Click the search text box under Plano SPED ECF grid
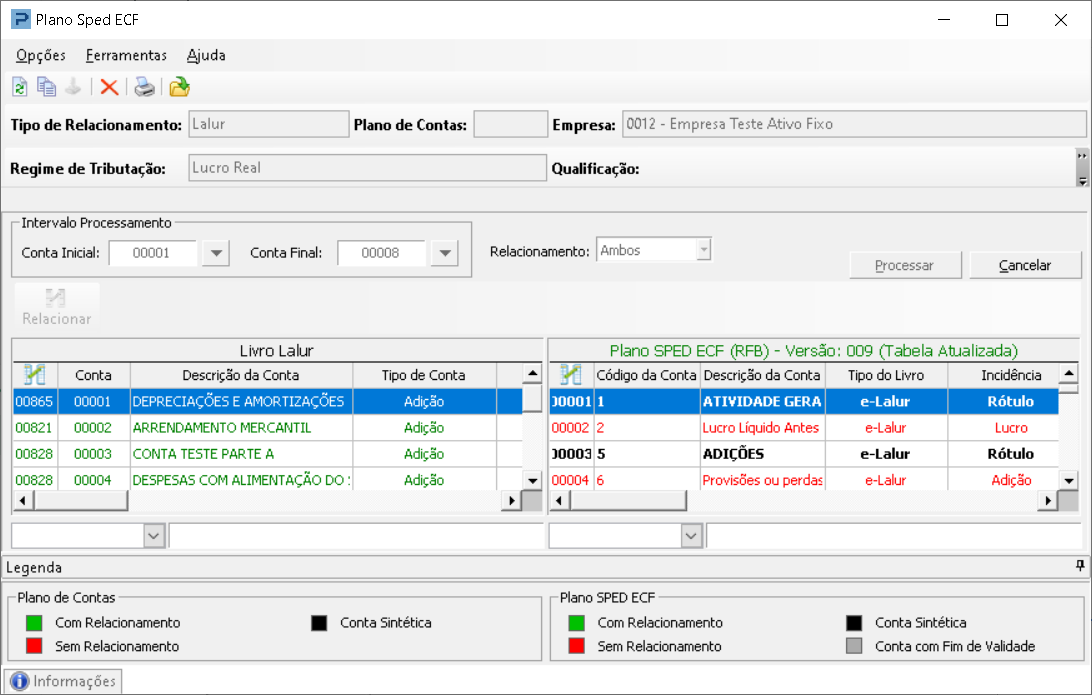 tap(894, 536)
